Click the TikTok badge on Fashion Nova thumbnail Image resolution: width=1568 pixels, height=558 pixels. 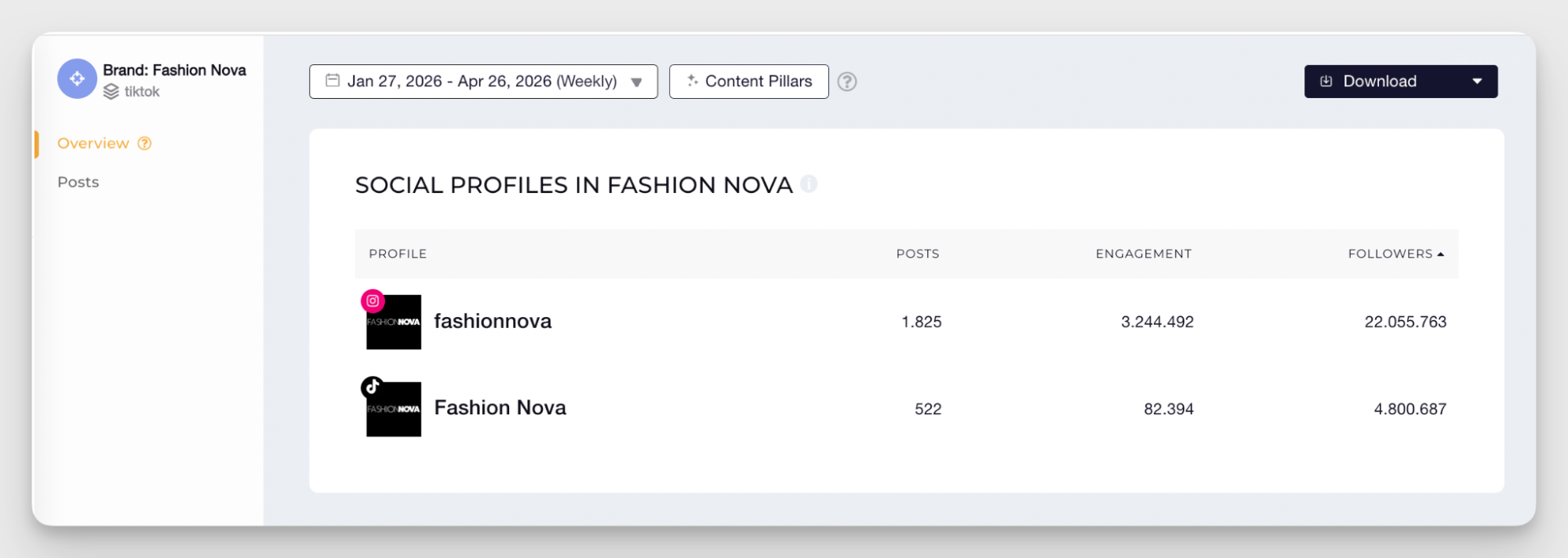(x=373, y=387)
